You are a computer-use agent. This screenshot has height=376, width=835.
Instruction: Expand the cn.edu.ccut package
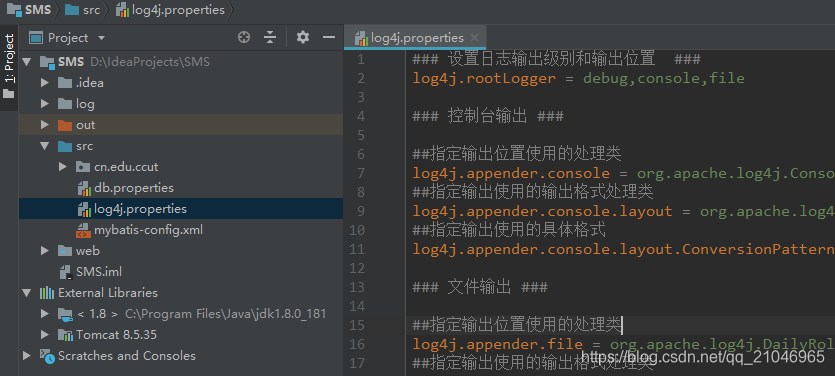[x=63, y=167]
